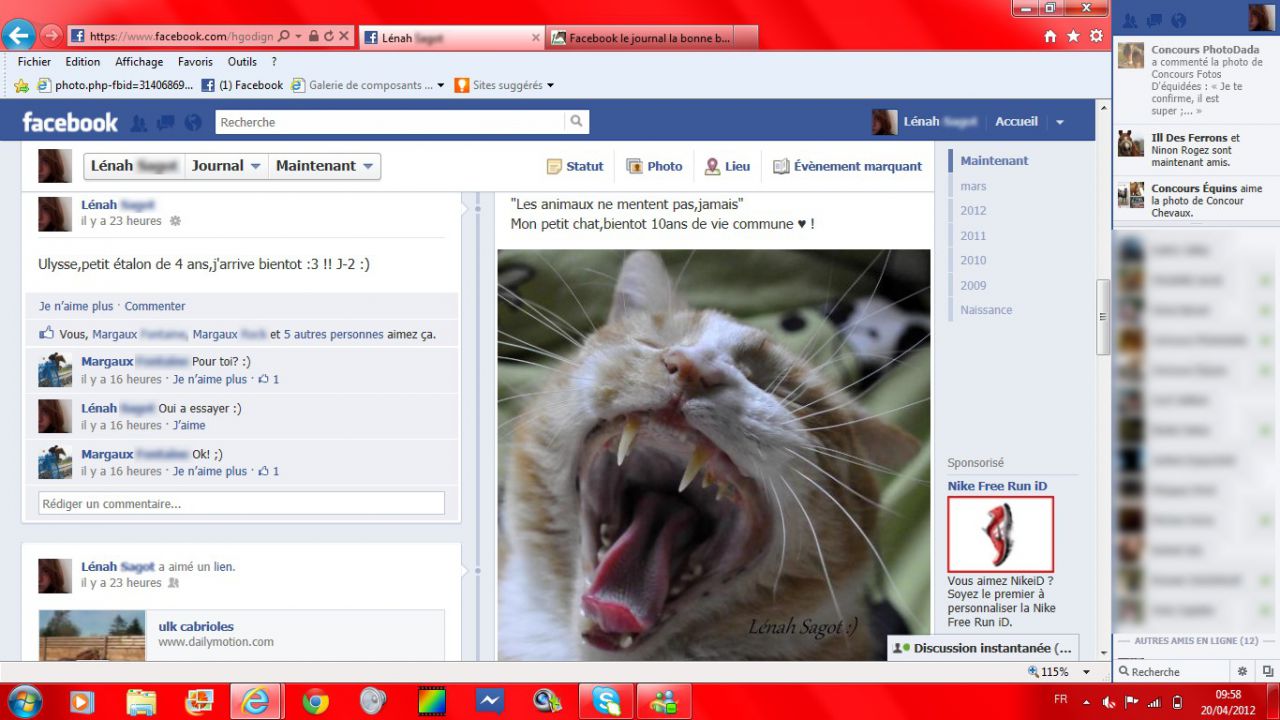Expand the Maintenant dropdown in the profile header
1280x720 pixels.
point(325,166)
